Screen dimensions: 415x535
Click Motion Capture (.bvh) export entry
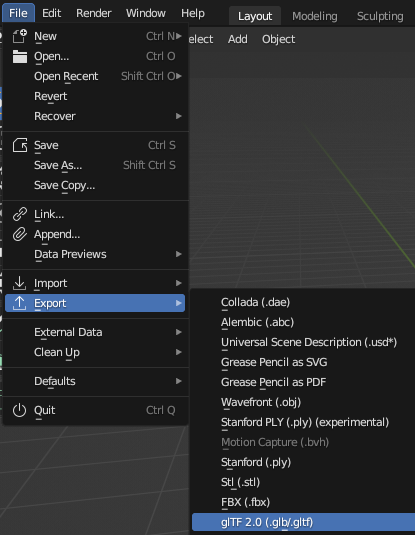303,442
